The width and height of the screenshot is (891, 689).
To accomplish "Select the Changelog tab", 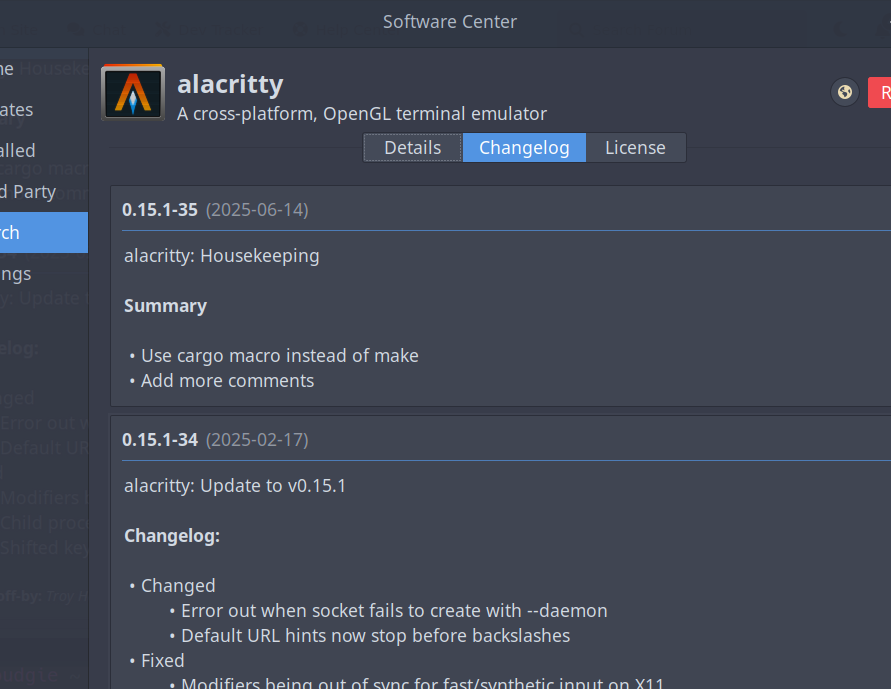I will pyautogui.click(x=524, y=148).
